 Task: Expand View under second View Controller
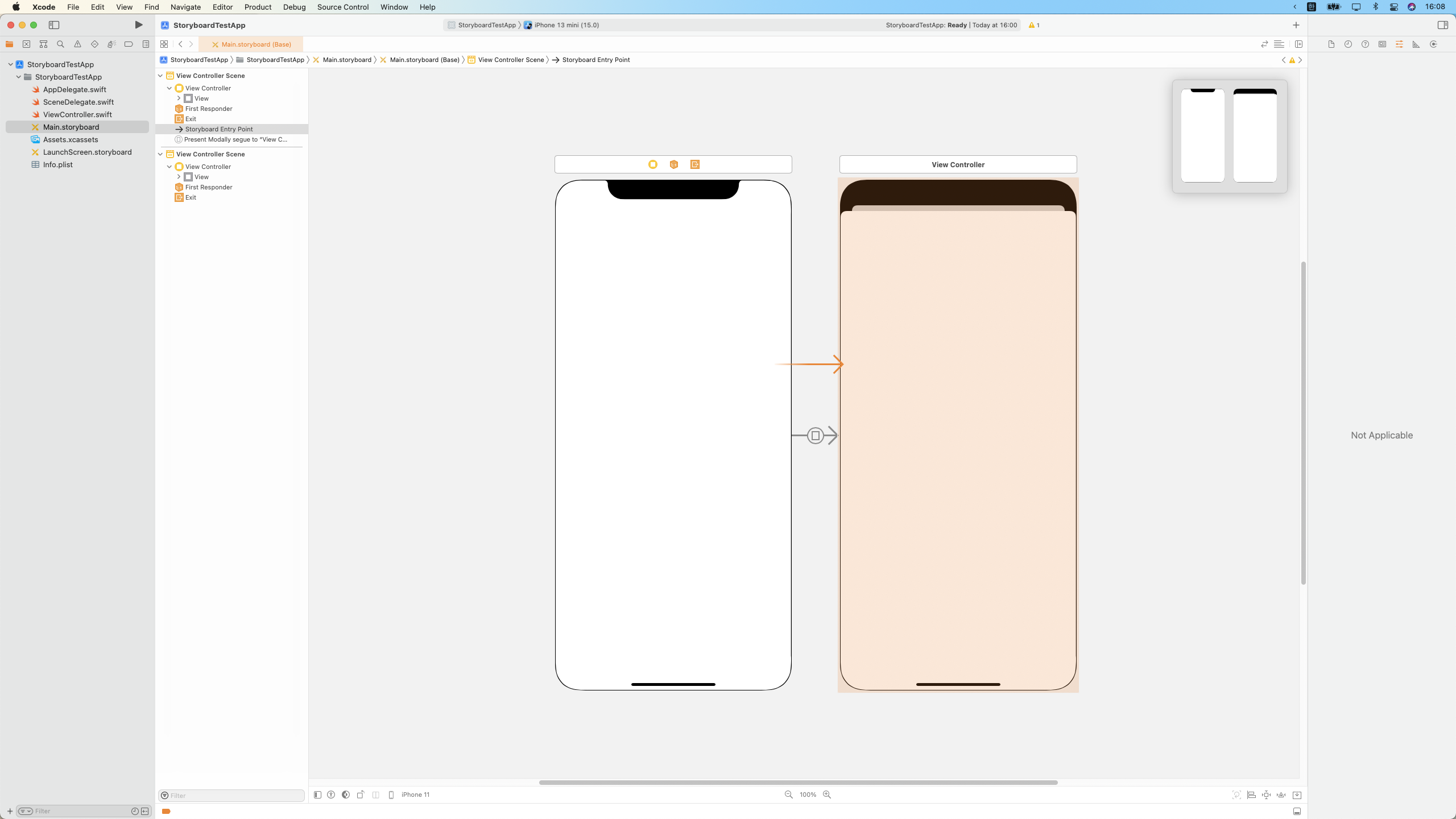179,177
